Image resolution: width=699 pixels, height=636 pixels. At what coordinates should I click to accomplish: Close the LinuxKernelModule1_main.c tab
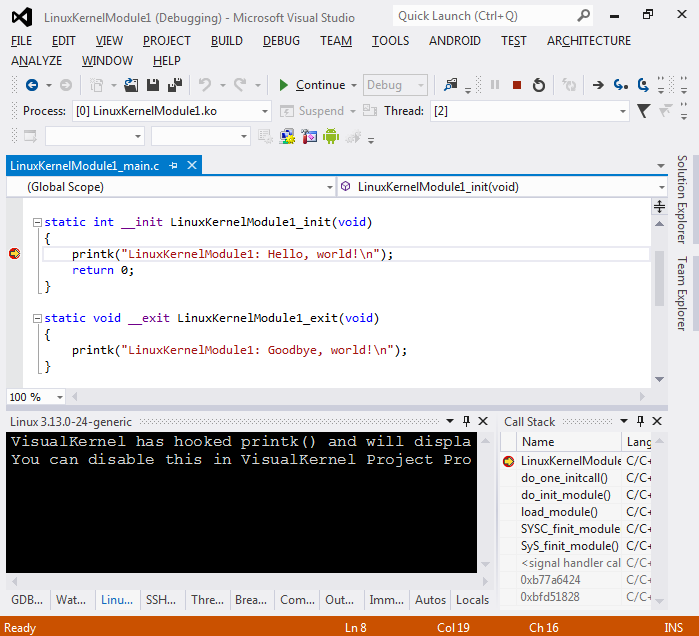192,165
